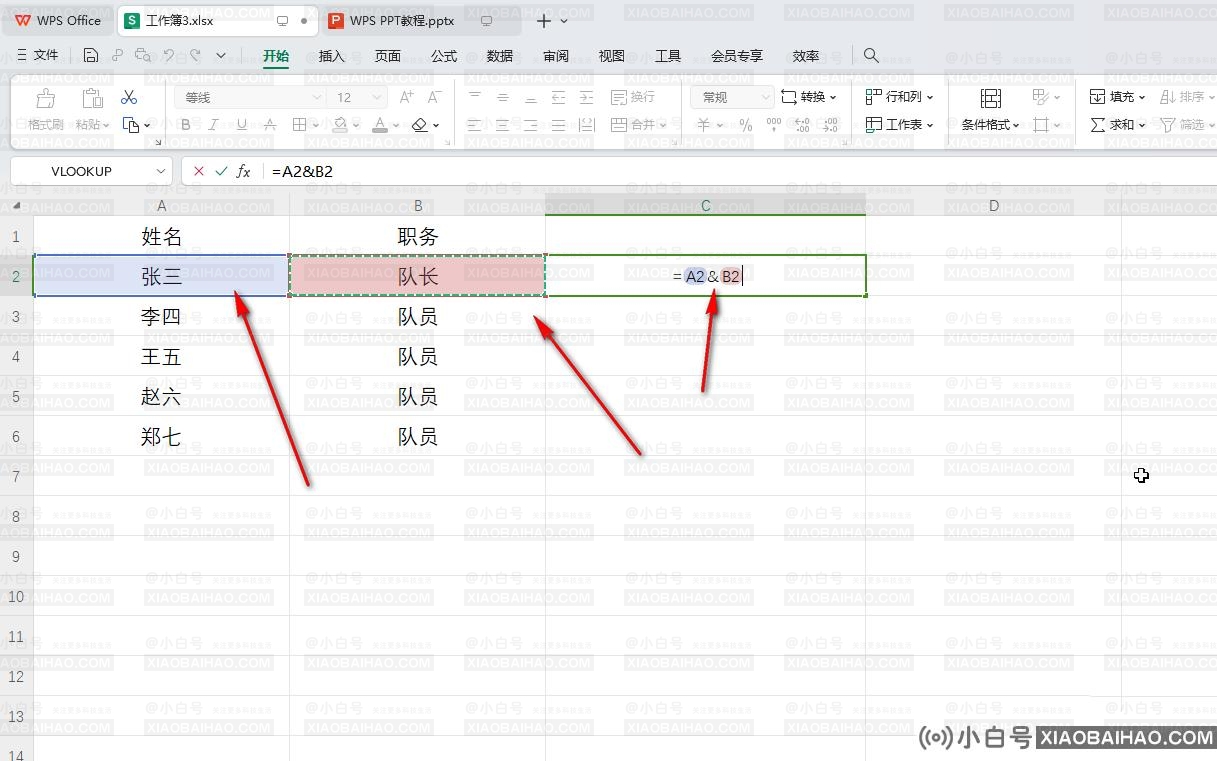Image resolution: width=1217 pixels, height=761 pixels.
Task: Click the Format Painter (格式刷) tool
Action: (x=45, y=110)
